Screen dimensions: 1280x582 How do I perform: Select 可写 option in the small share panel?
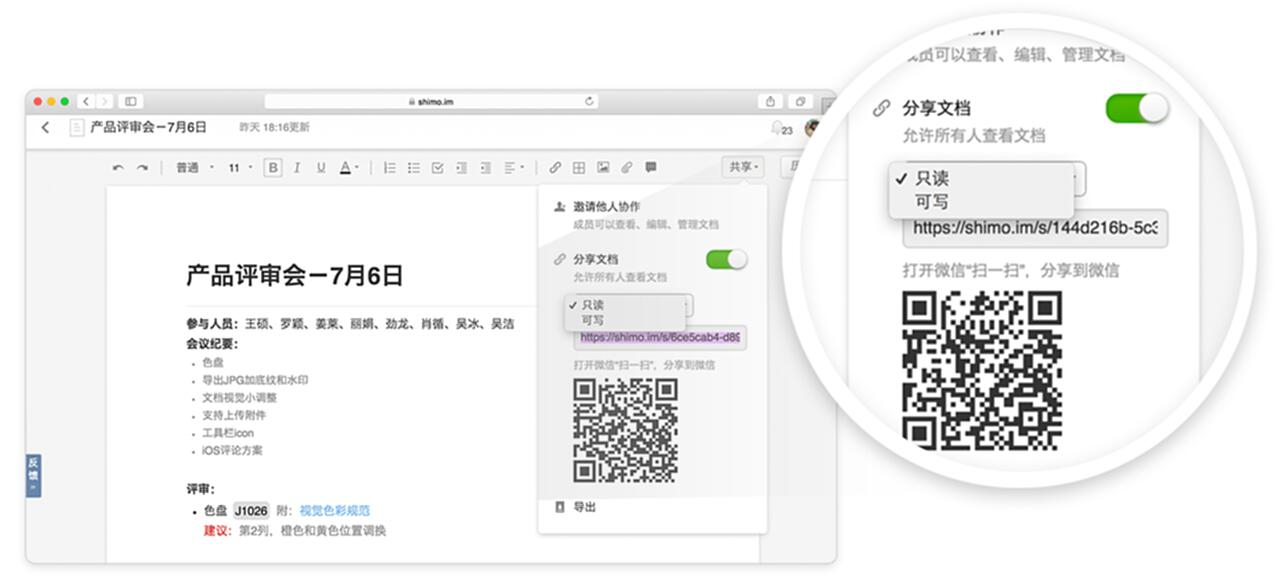[x=592, y=320]
